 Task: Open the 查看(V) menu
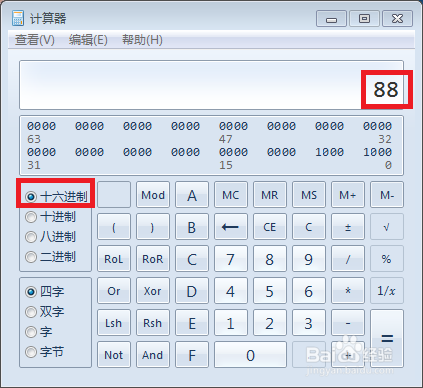coord(35,40)
